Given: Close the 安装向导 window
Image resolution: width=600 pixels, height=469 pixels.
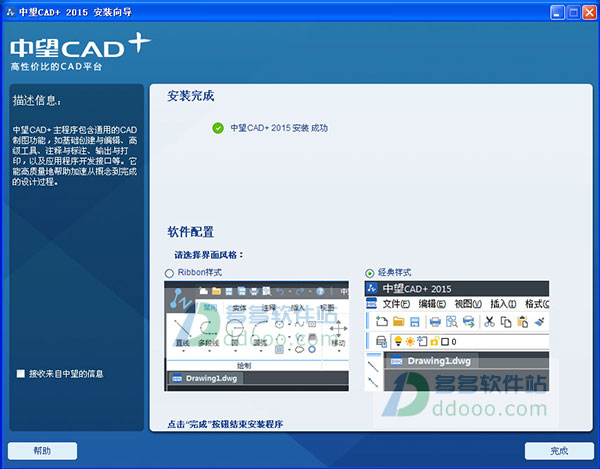Looking at the screenshot, I should (x=589, y=13).
